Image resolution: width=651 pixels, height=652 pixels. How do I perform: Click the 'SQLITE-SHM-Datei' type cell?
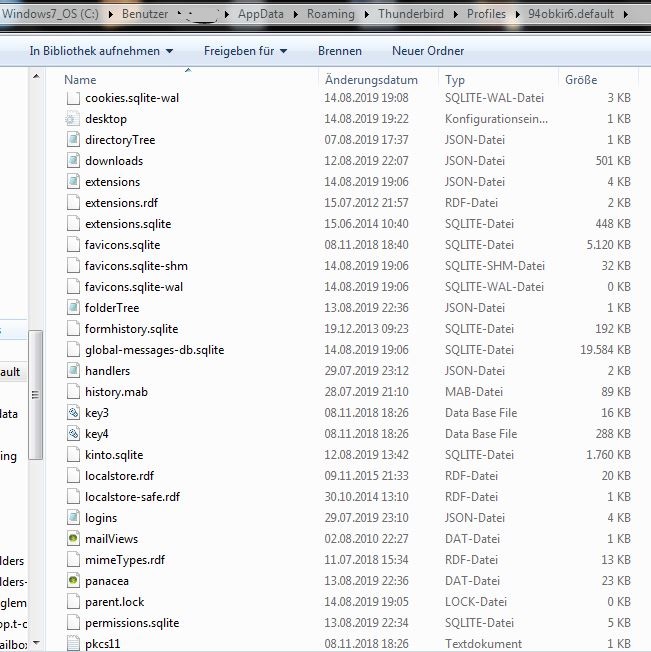click(x=495, y=266)
